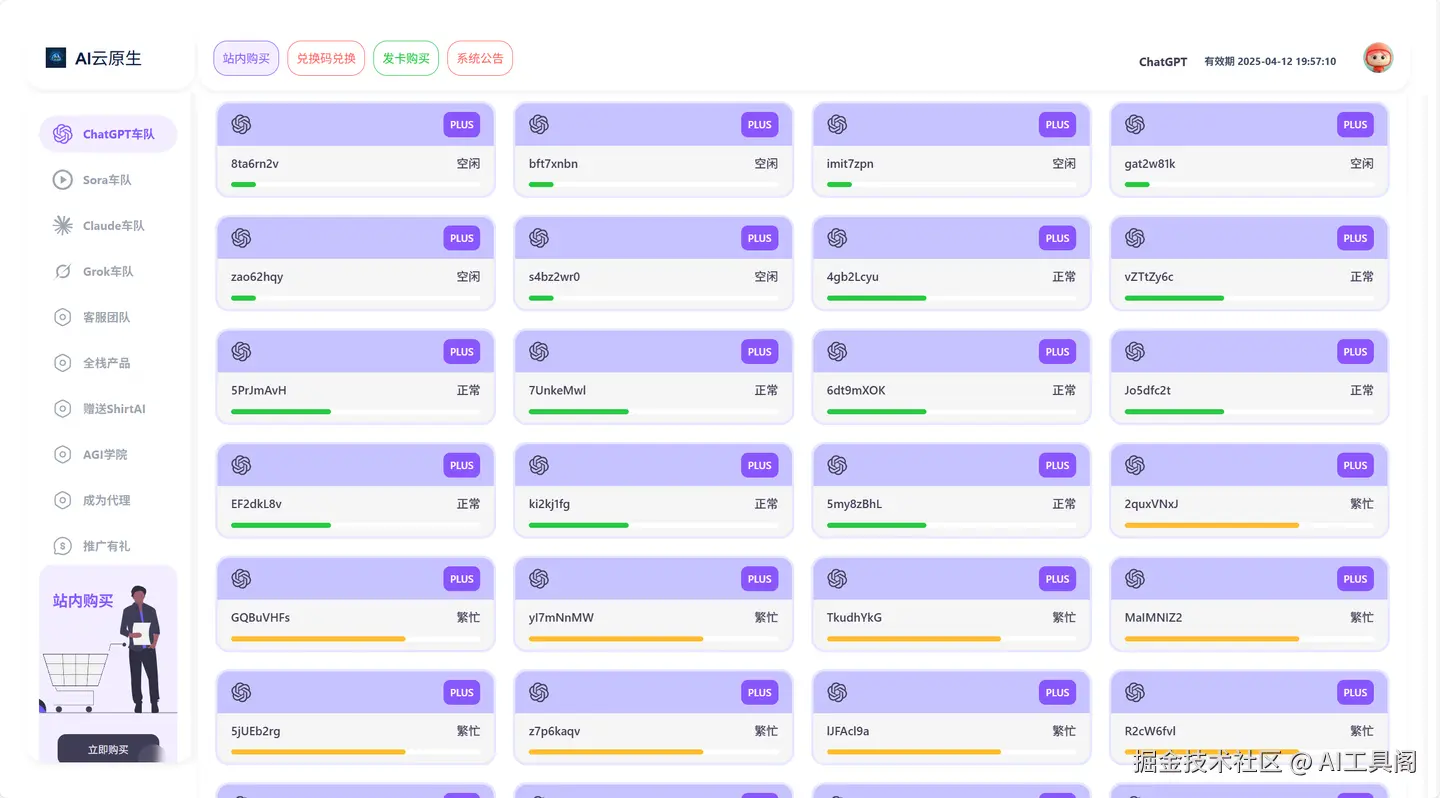Click the 站内购买 shopping cart illustration
1440x798 pixels.
pos(74,680)
